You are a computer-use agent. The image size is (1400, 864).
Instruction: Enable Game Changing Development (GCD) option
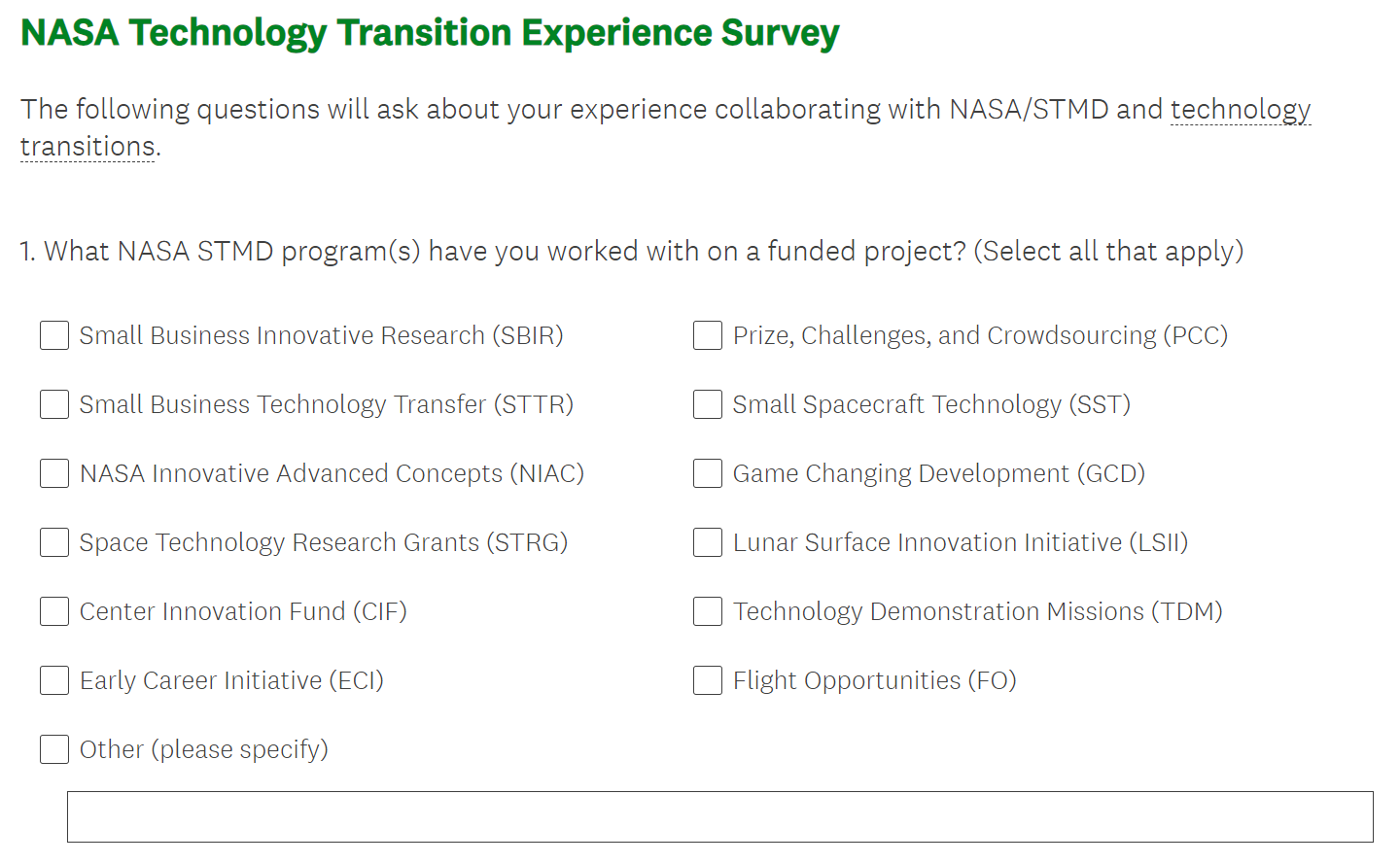click(x=708, y=473)
